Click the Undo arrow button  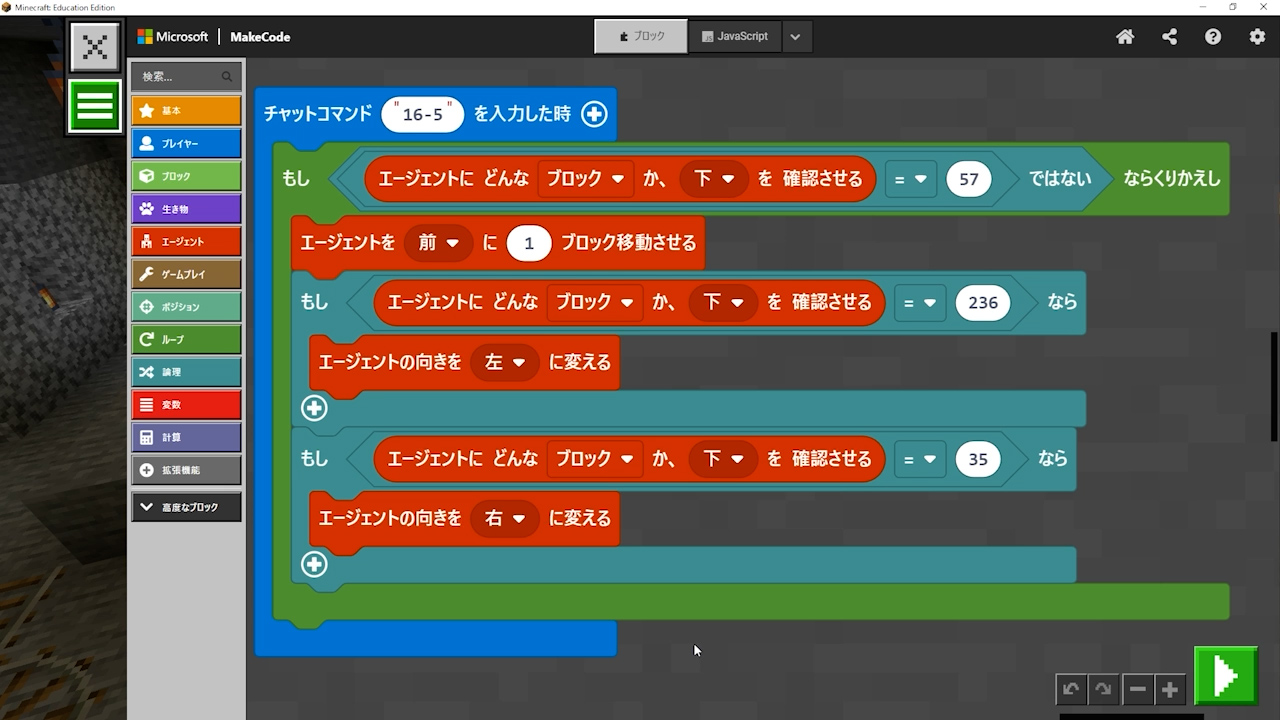tap(1071, 689)
